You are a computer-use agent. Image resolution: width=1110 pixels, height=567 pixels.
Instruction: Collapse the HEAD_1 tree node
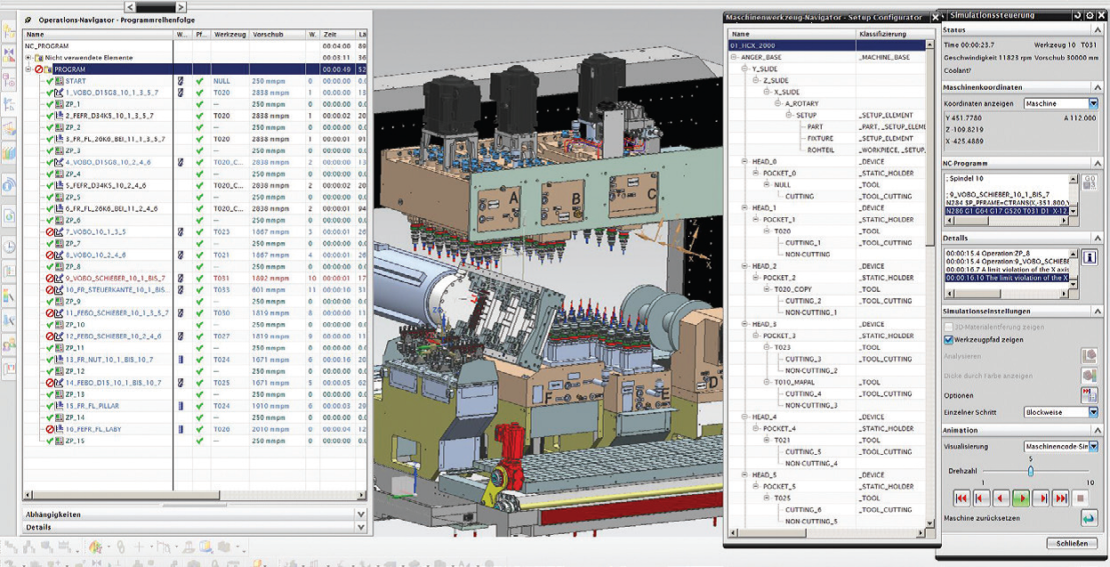tap(745, 207)
